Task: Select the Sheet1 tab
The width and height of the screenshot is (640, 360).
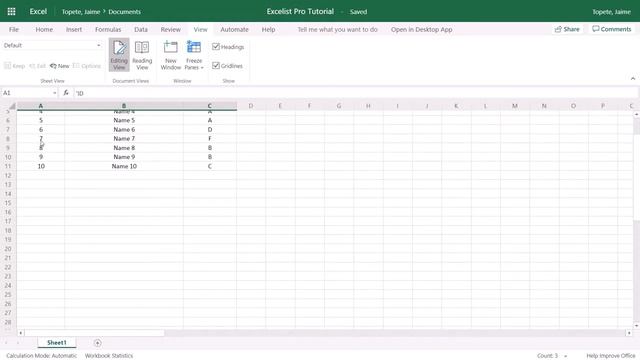Action: (57, 343)
